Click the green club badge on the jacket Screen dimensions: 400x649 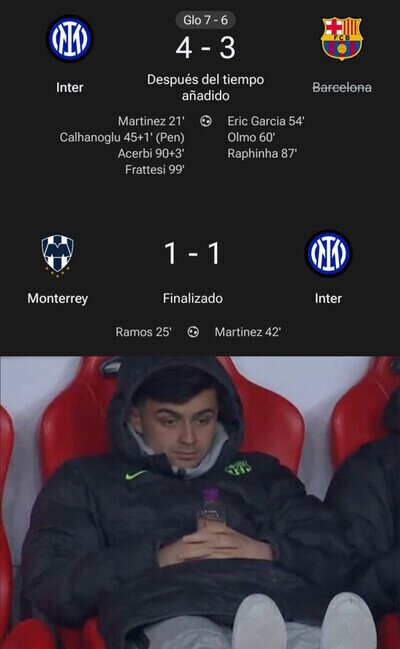[x=238, y=468]
